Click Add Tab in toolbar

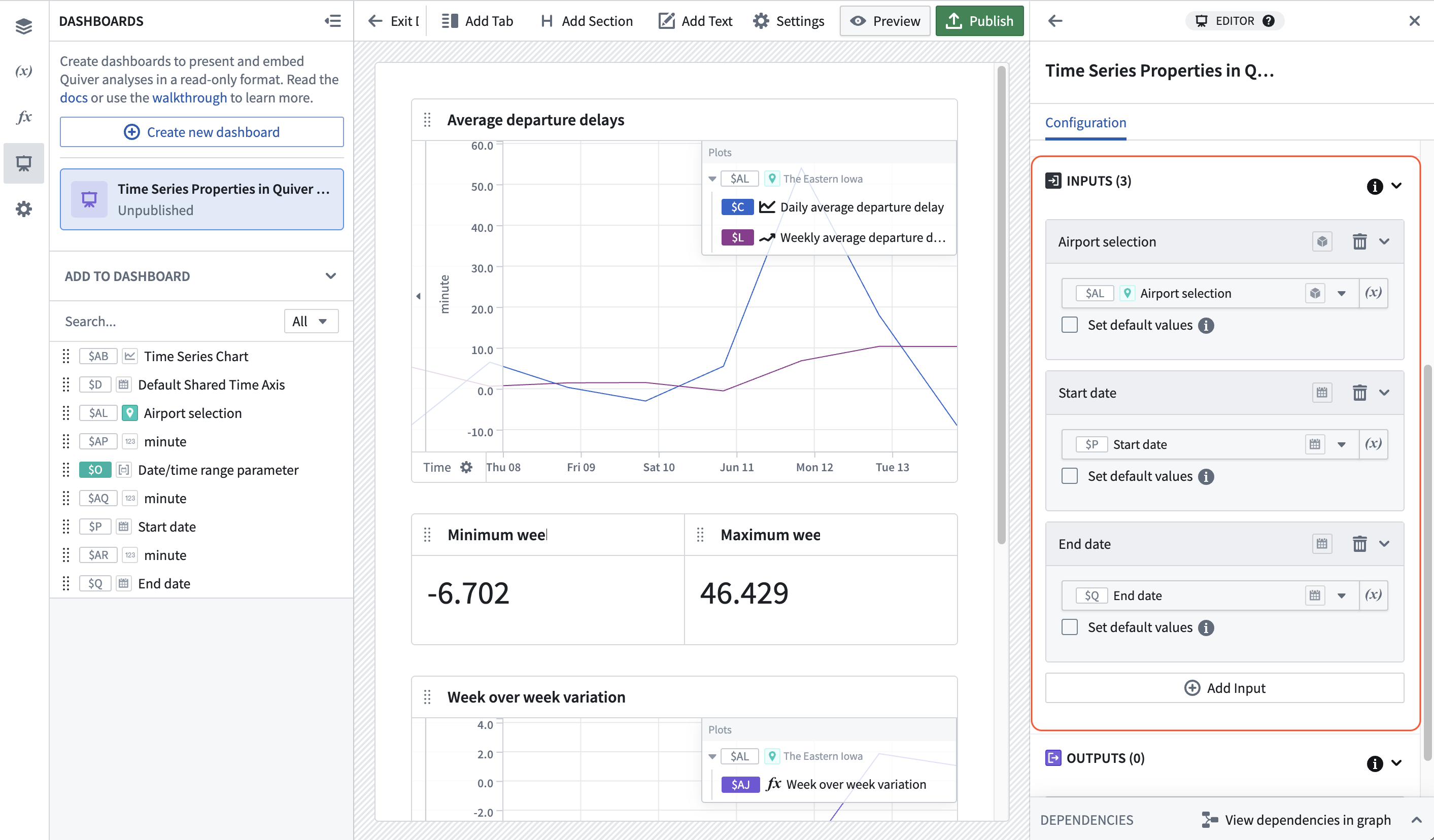(x=477, y=21)
